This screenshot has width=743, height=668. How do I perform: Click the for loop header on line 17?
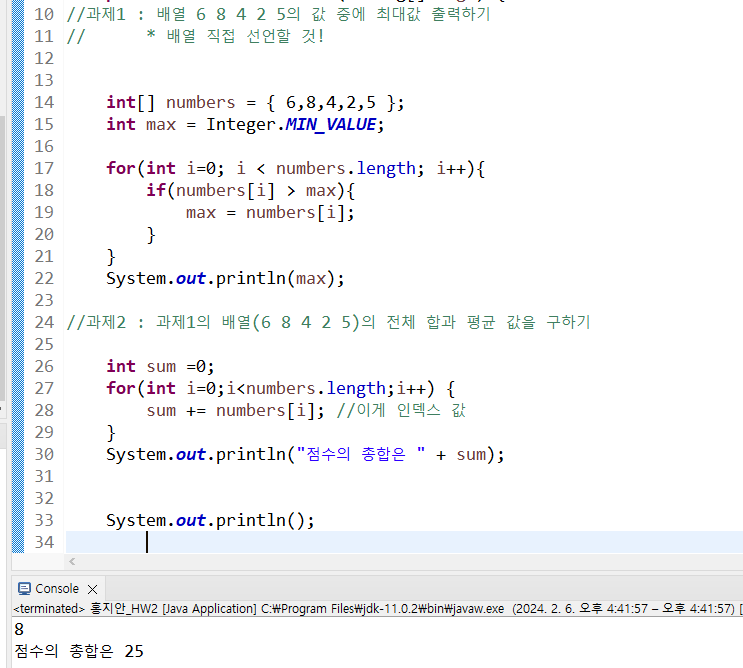point(296,169)
